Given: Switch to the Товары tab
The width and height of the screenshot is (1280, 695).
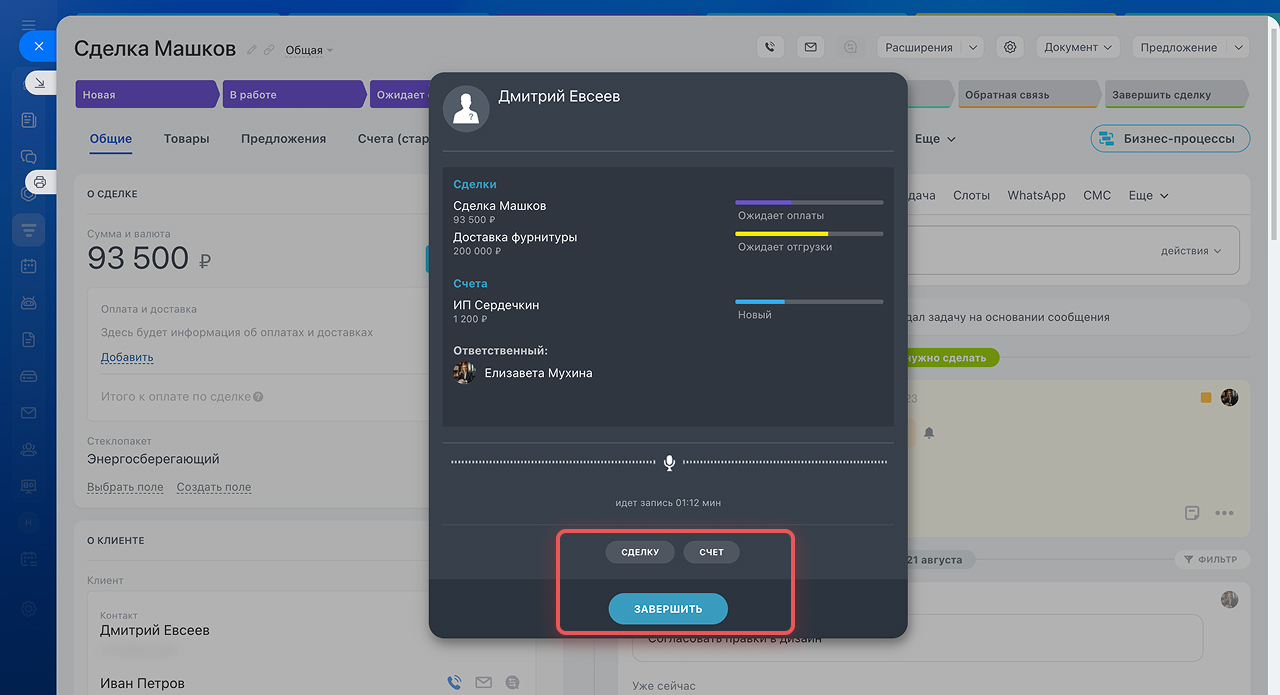Looking at the screenshot, I should click(186, 139).
